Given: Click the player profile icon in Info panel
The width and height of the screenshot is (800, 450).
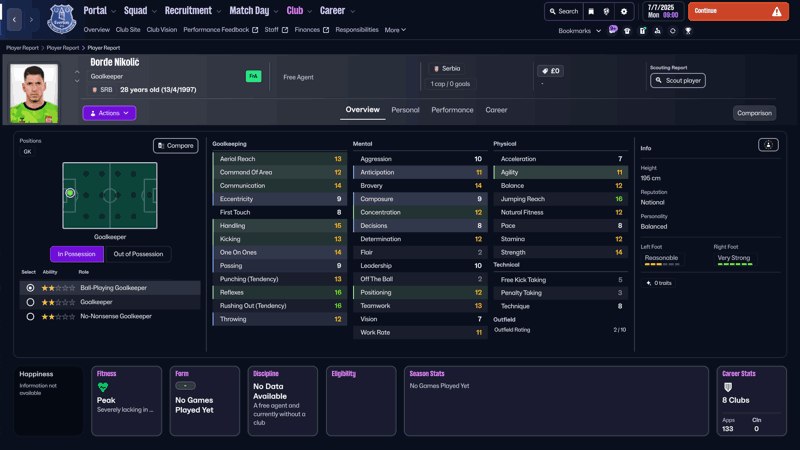Looking at the screenshot, I should [x=768, y=145].
